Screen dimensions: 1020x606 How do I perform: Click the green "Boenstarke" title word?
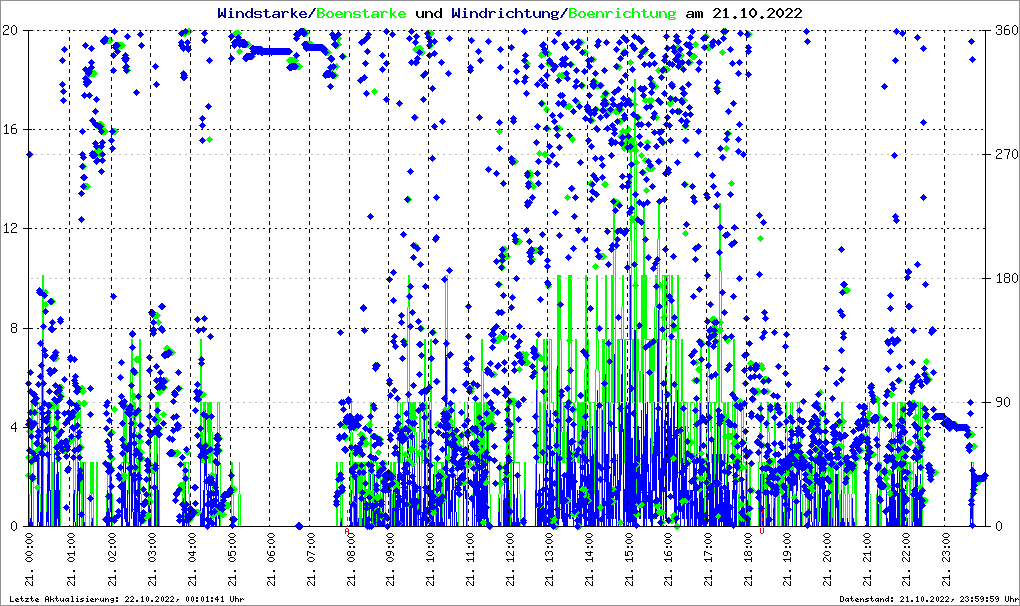361,14
